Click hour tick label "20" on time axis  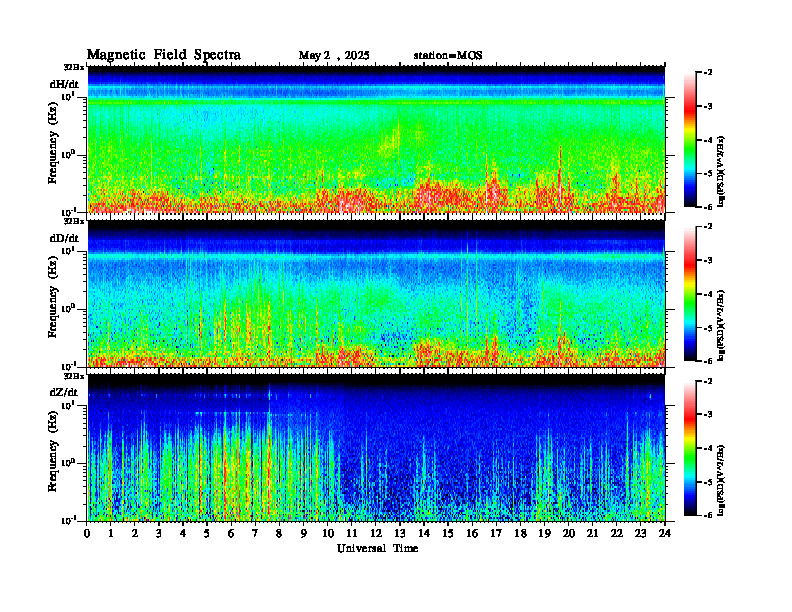pos(569,534)
